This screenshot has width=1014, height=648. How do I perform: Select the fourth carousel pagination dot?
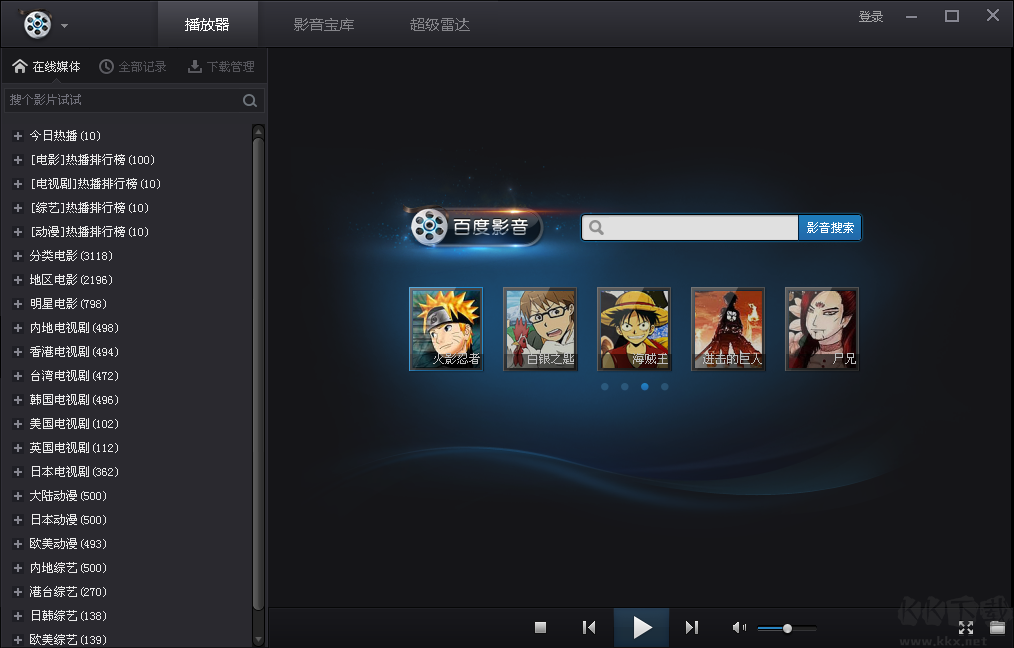tap(664, 386)
